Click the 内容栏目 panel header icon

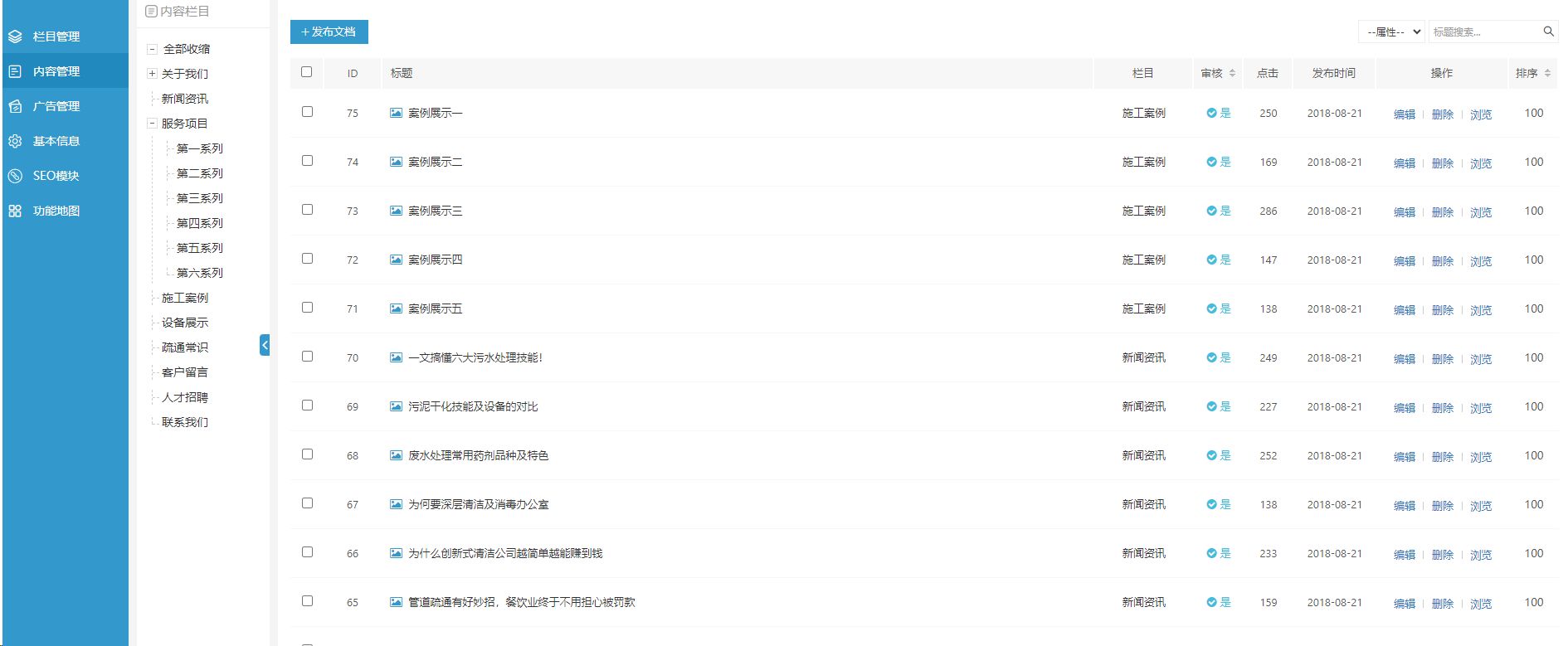pos(151,12)
